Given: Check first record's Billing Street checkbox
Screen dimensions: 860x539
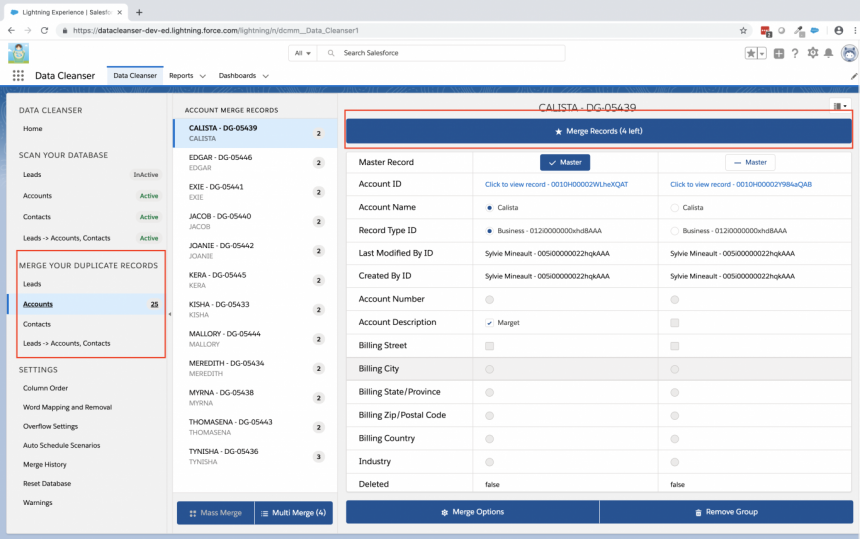Looking at the screenshot, I should (489, 346).
